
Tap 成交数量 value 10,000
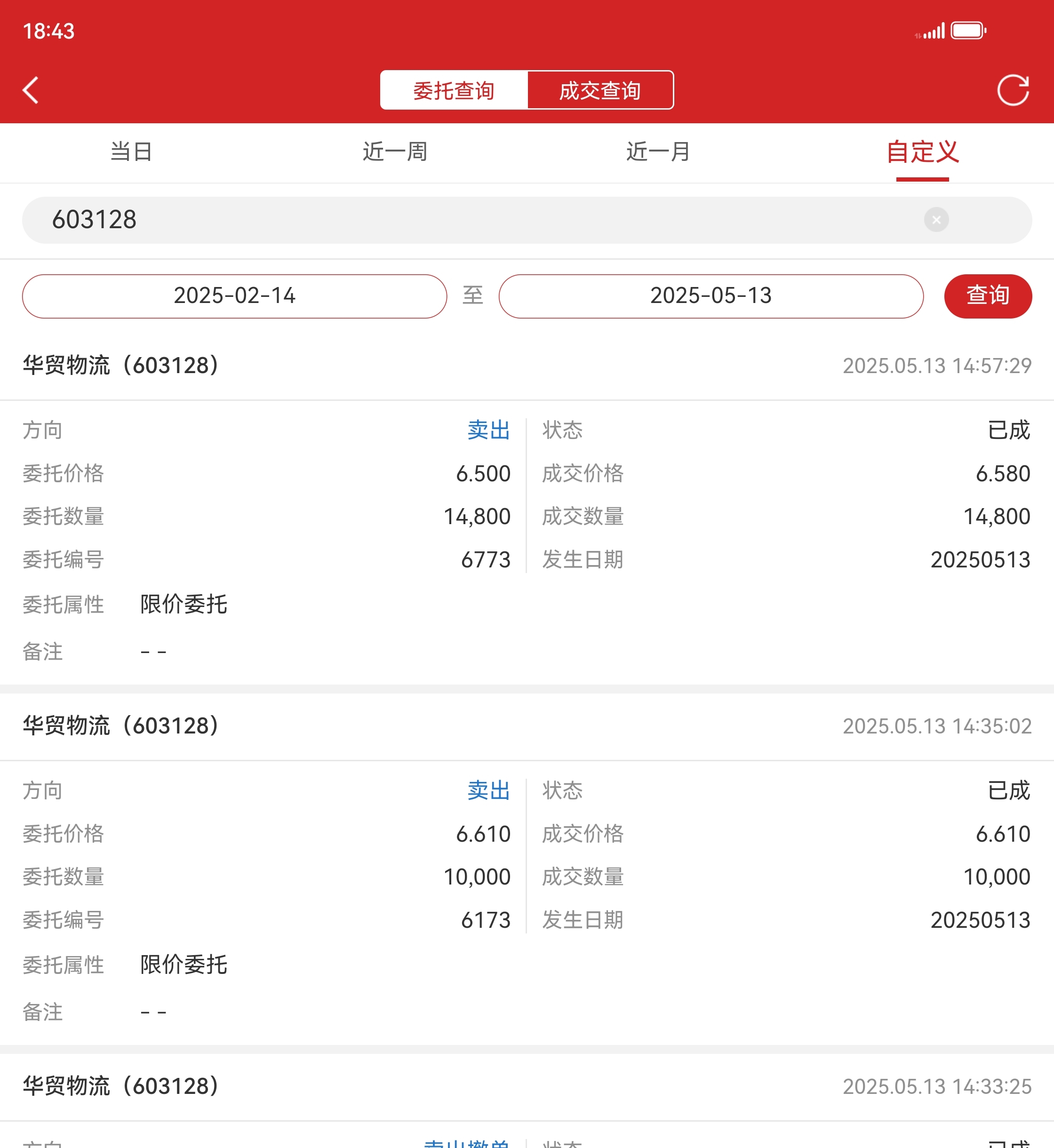[x=997, y=877]
